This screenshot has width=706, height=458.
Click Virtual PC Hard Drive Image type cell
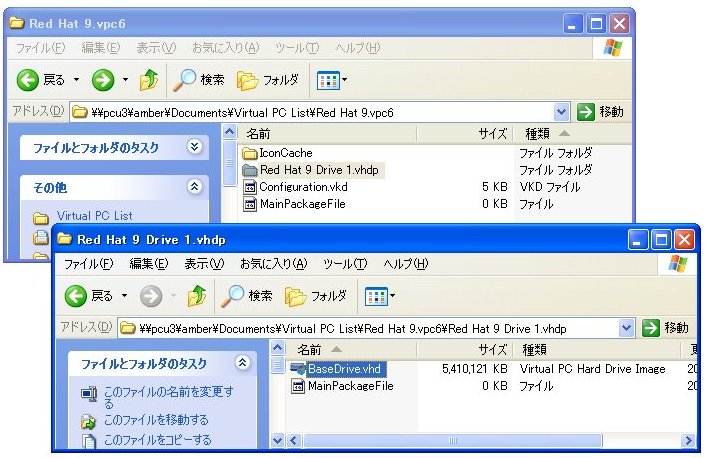tap(592, 369)
